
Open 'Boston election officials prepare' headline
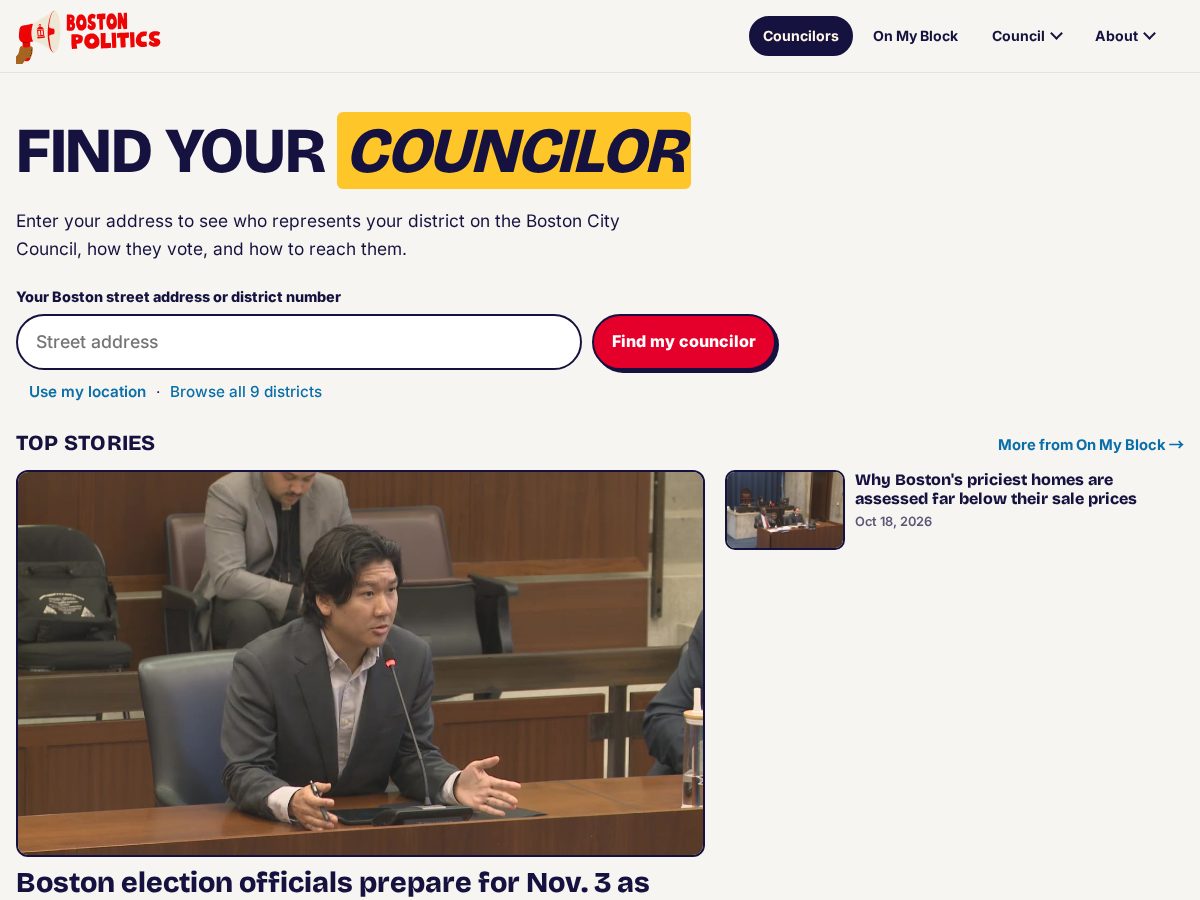click(333, 882)
